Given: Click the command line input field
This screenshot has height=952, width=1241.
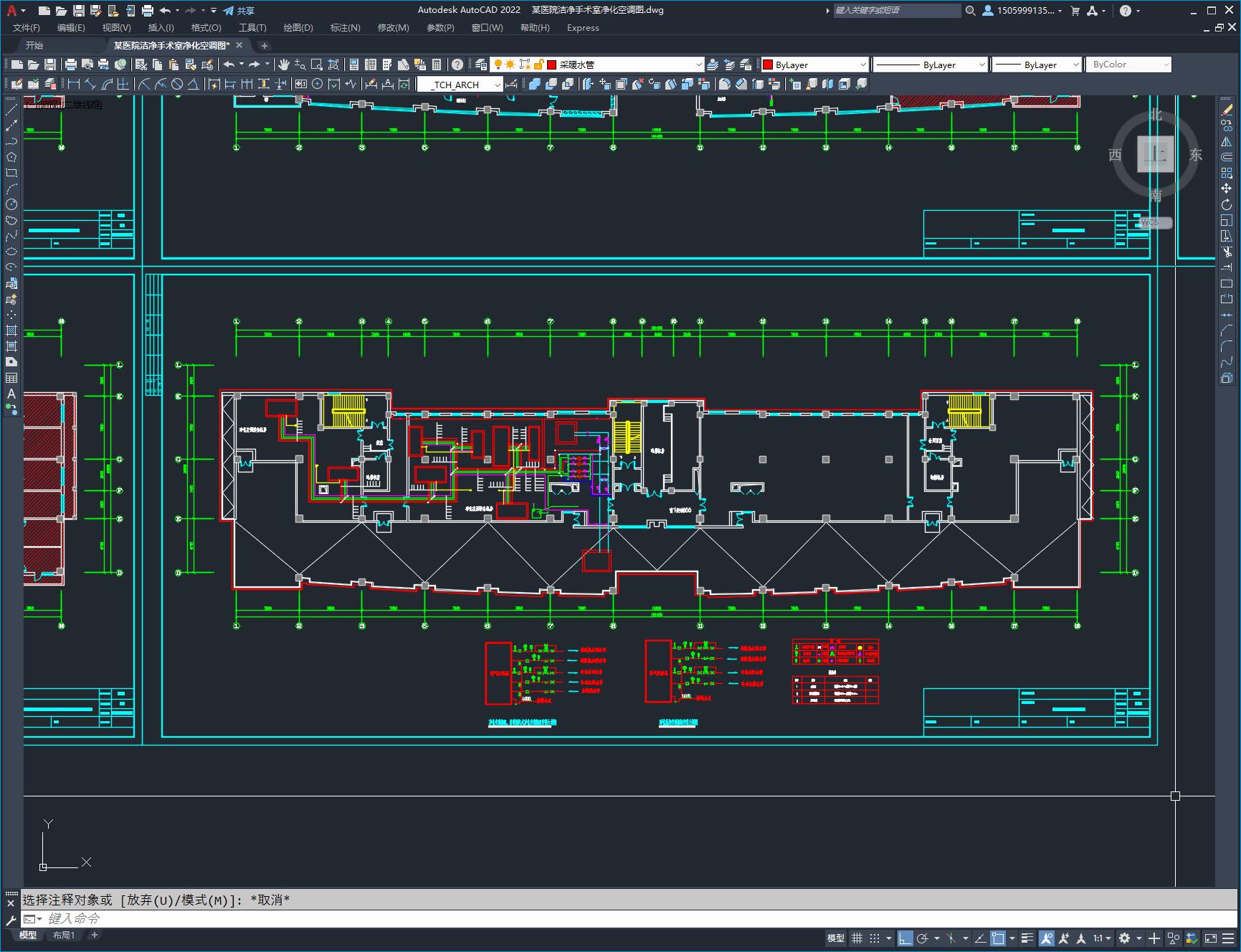Looking at the screenshot, I should tap(631, 918).
